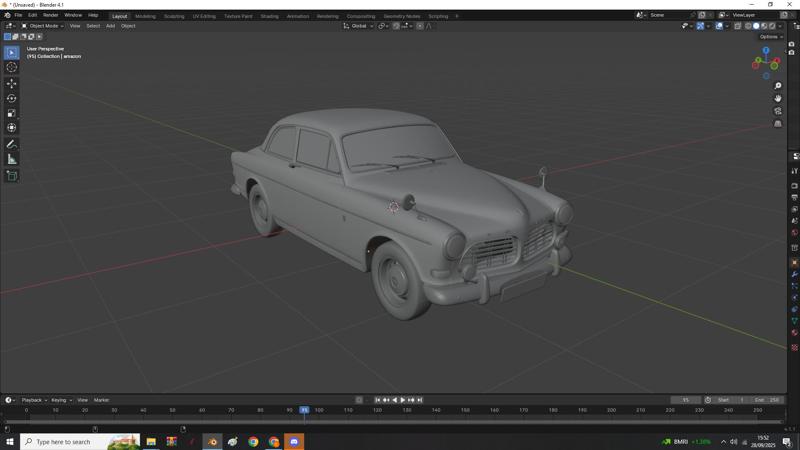Open the Render menu
This screenshot has height=450, width=800.
point(50,15)
